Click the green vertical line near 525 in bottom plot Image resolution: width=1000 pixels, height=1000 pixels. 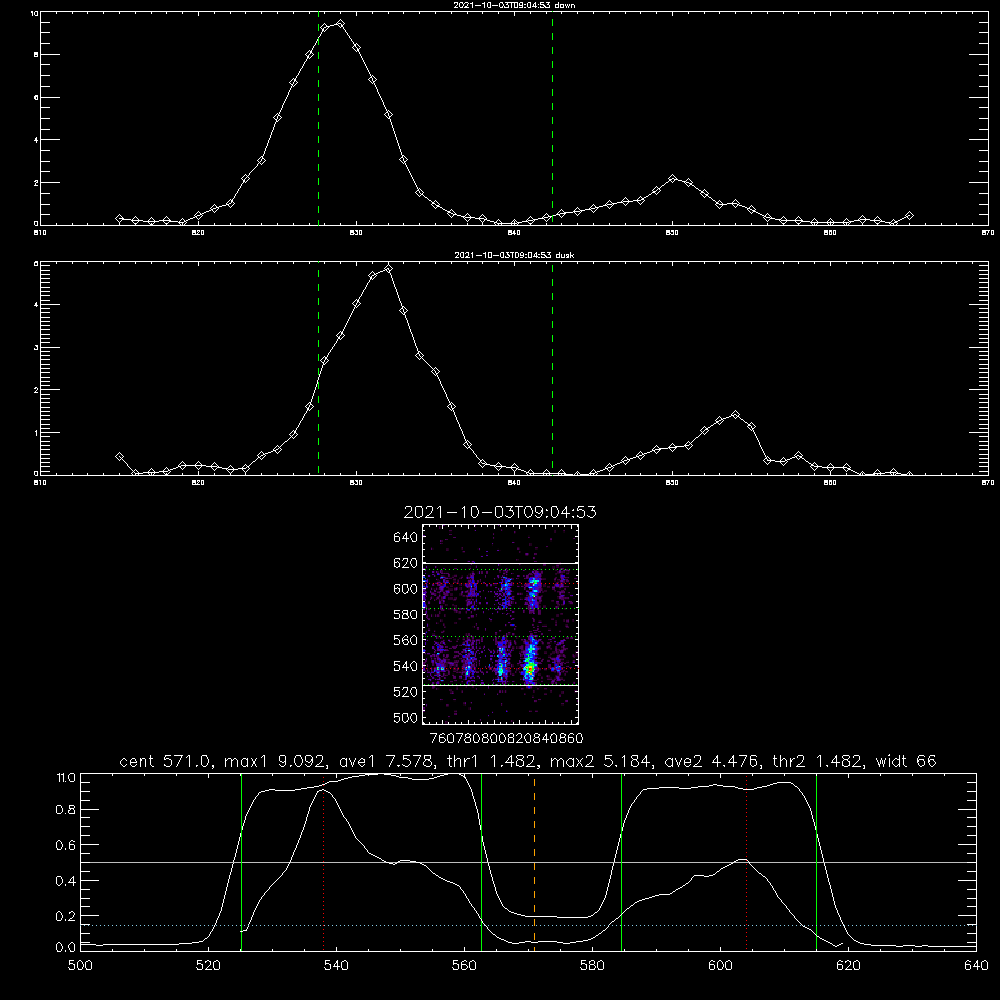241,862
